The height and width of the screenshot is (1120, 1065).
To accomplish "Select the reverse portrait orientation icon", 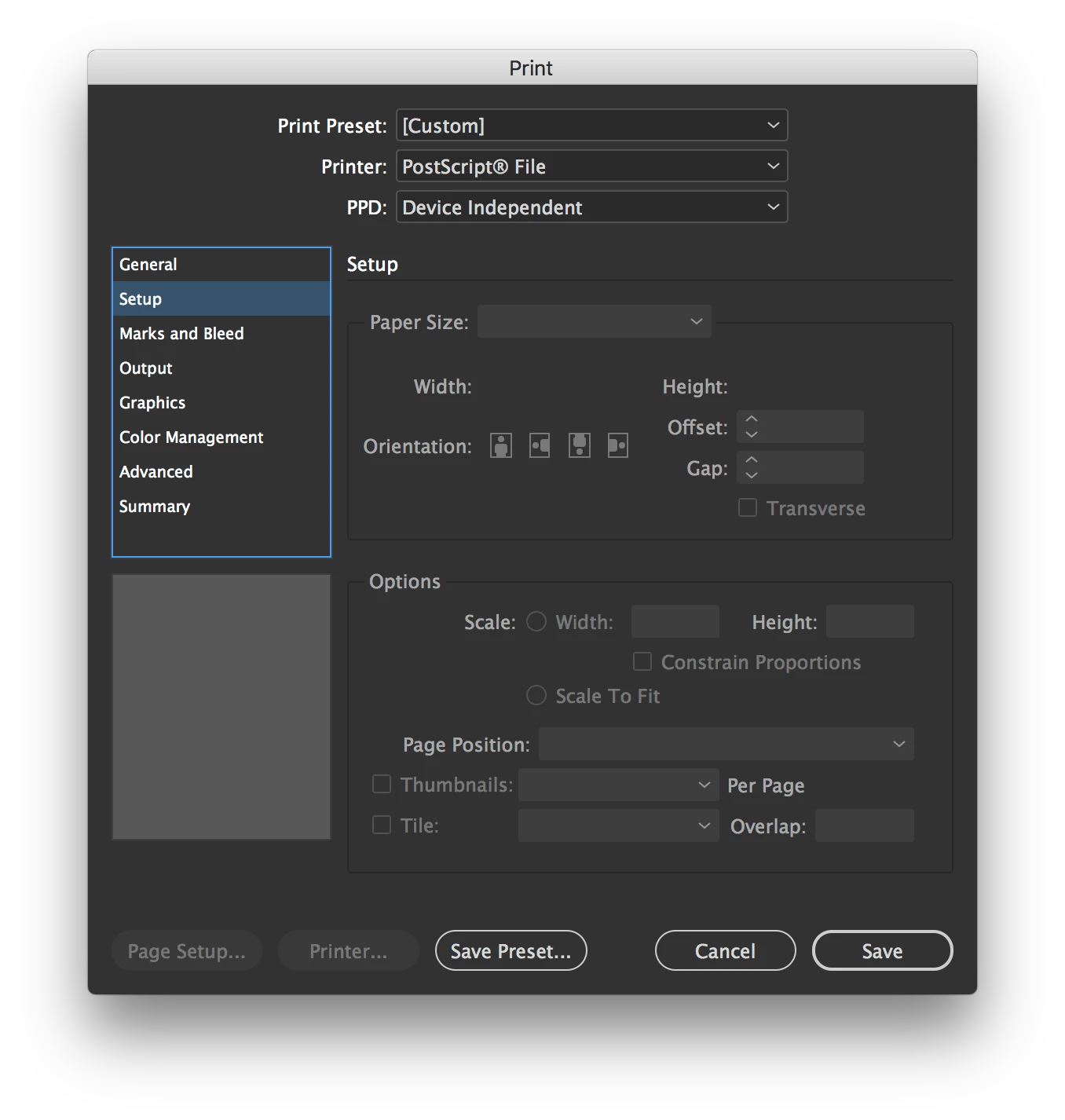I will (x=580, y=445).
